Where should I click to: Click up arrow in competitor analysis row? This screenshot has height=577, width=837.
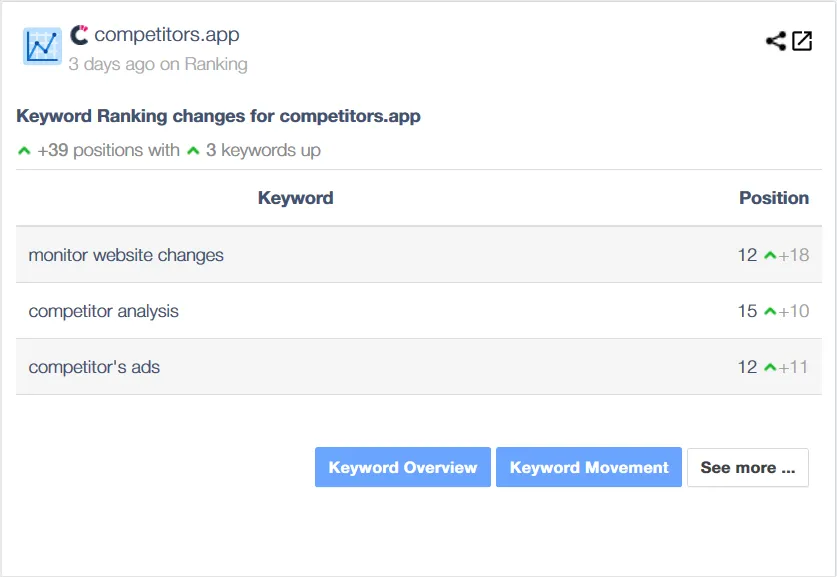770,311
